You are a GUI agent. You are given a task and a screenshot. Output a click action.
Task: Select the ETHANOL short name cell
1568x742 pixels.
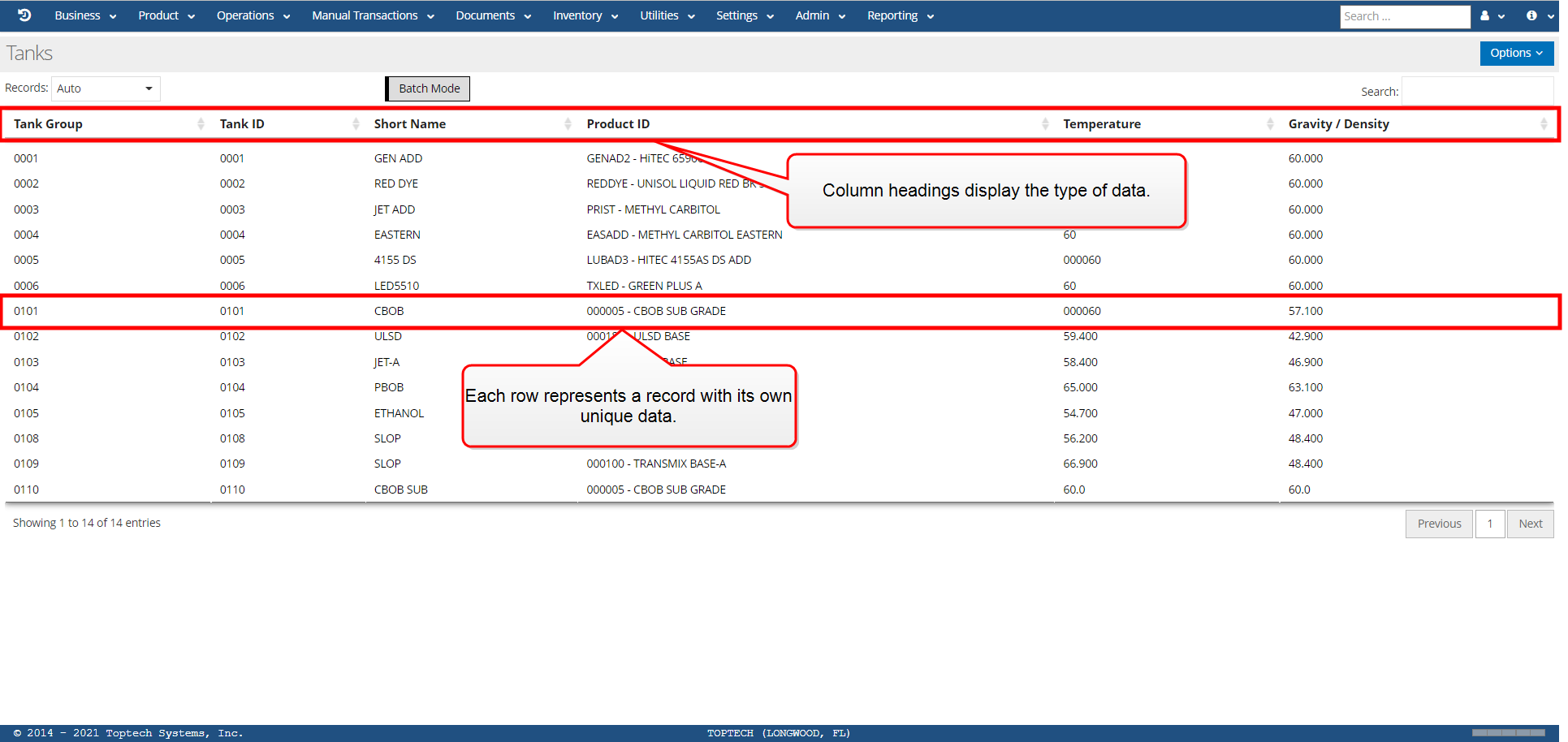pos(399,413)
